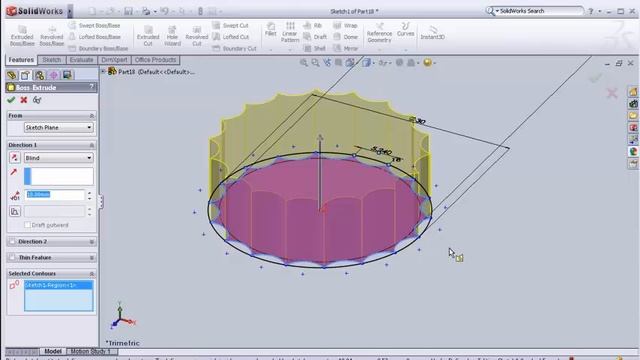
Task: Switch to the Sketch tab
Action: (51, 60)
